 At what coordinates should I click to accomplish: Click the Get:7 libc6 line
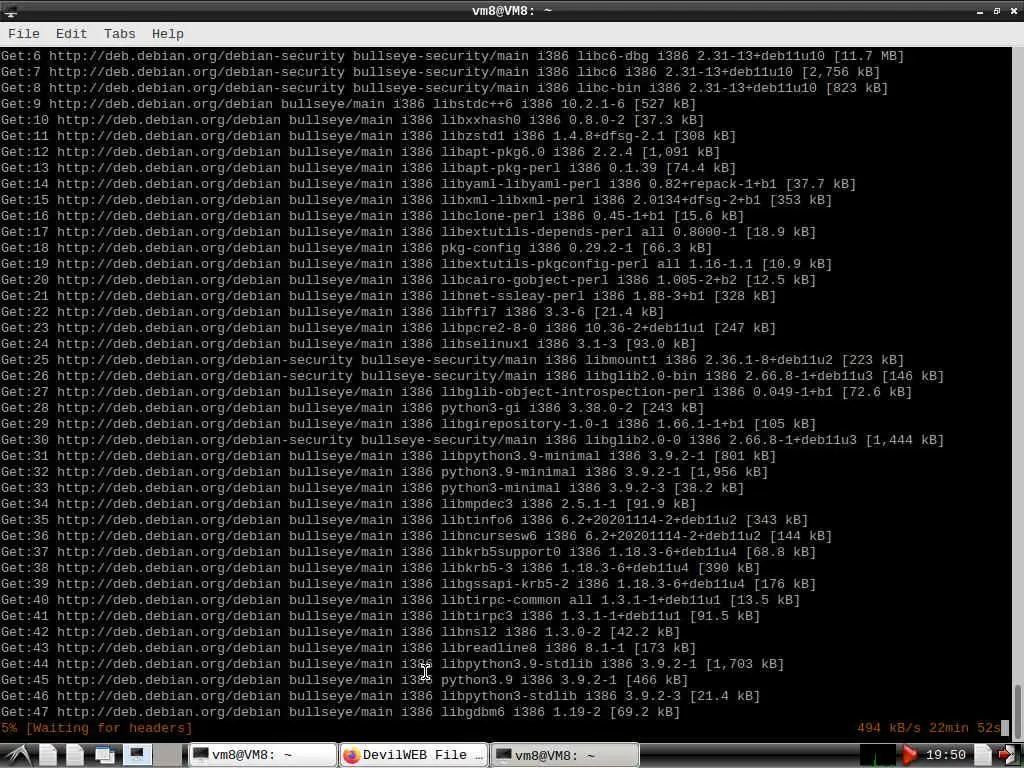click(x=440, y=72)
